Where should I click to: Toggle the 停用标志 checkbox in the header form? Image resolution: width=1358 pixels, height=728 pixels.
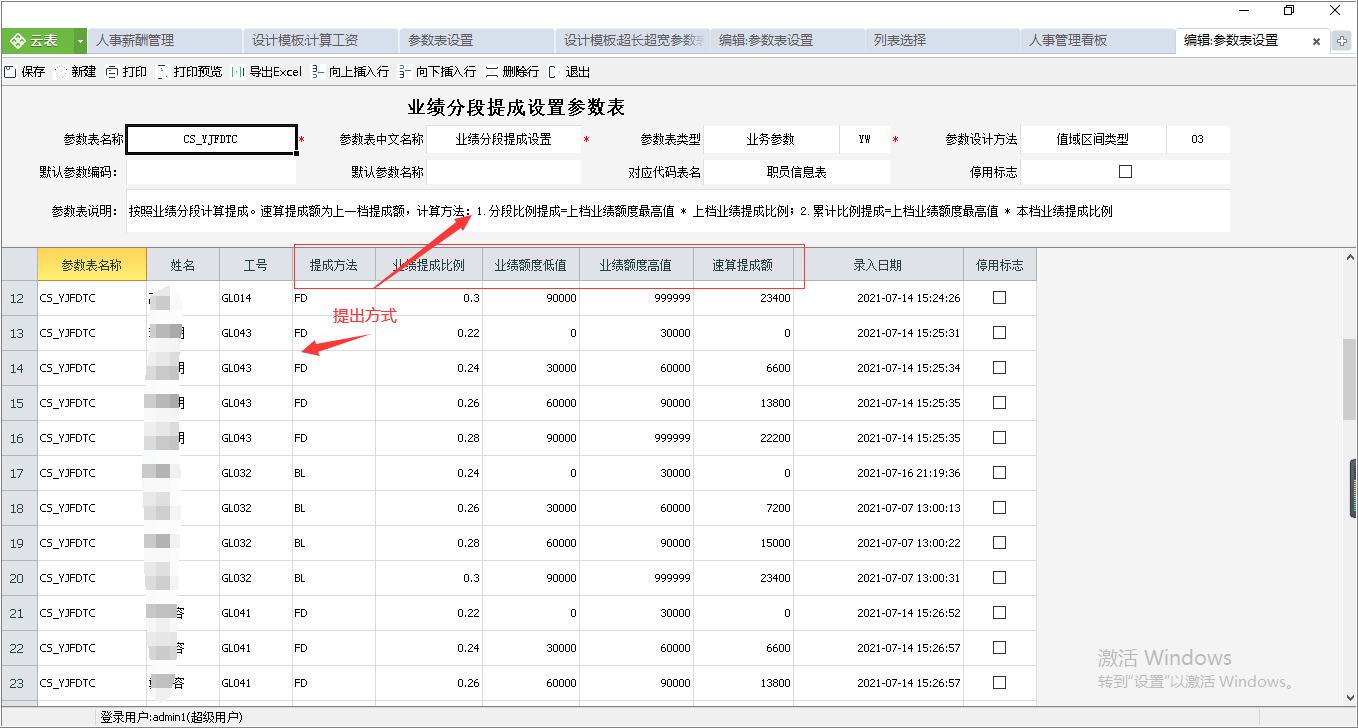click(x=1125, y=172)
